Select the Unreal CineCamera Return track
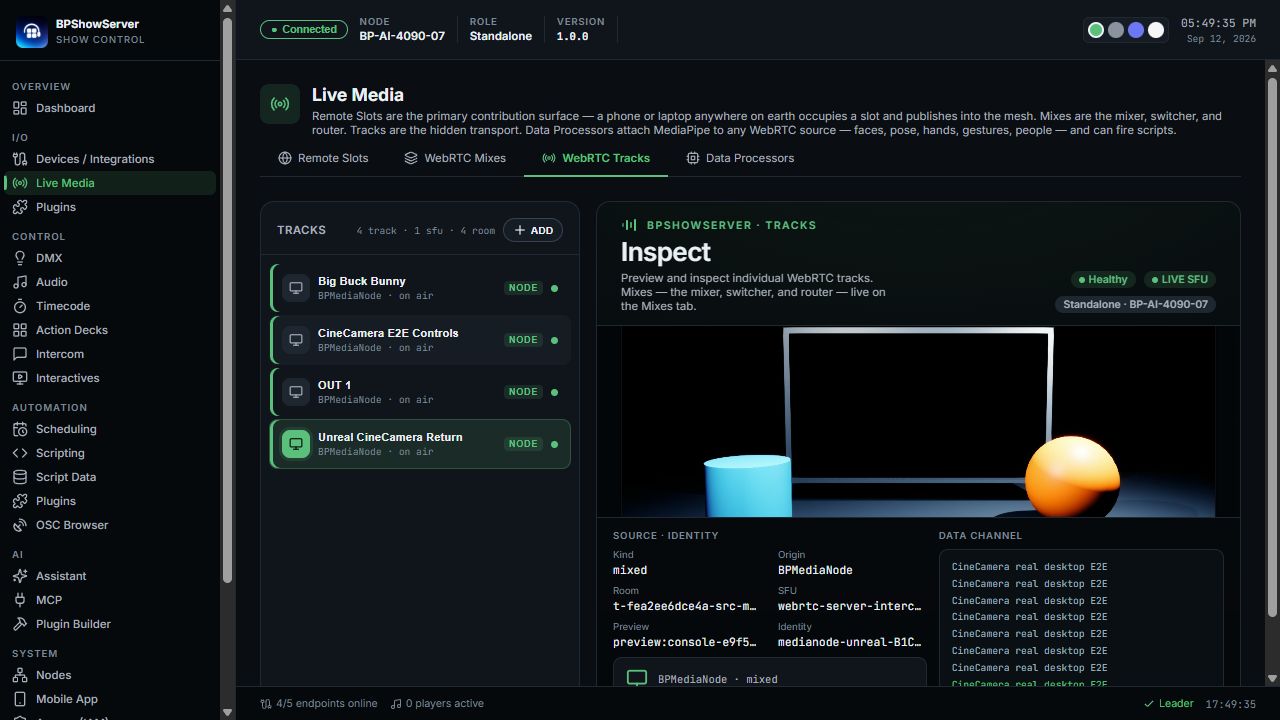 tap(420, 444)
